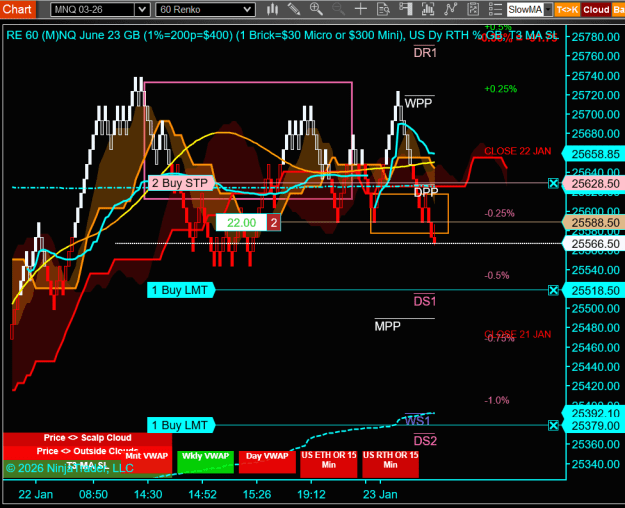Cancel the 1 Buy LMT order at 25379.00
625x508 pixels.
click(x=553, y=425)
